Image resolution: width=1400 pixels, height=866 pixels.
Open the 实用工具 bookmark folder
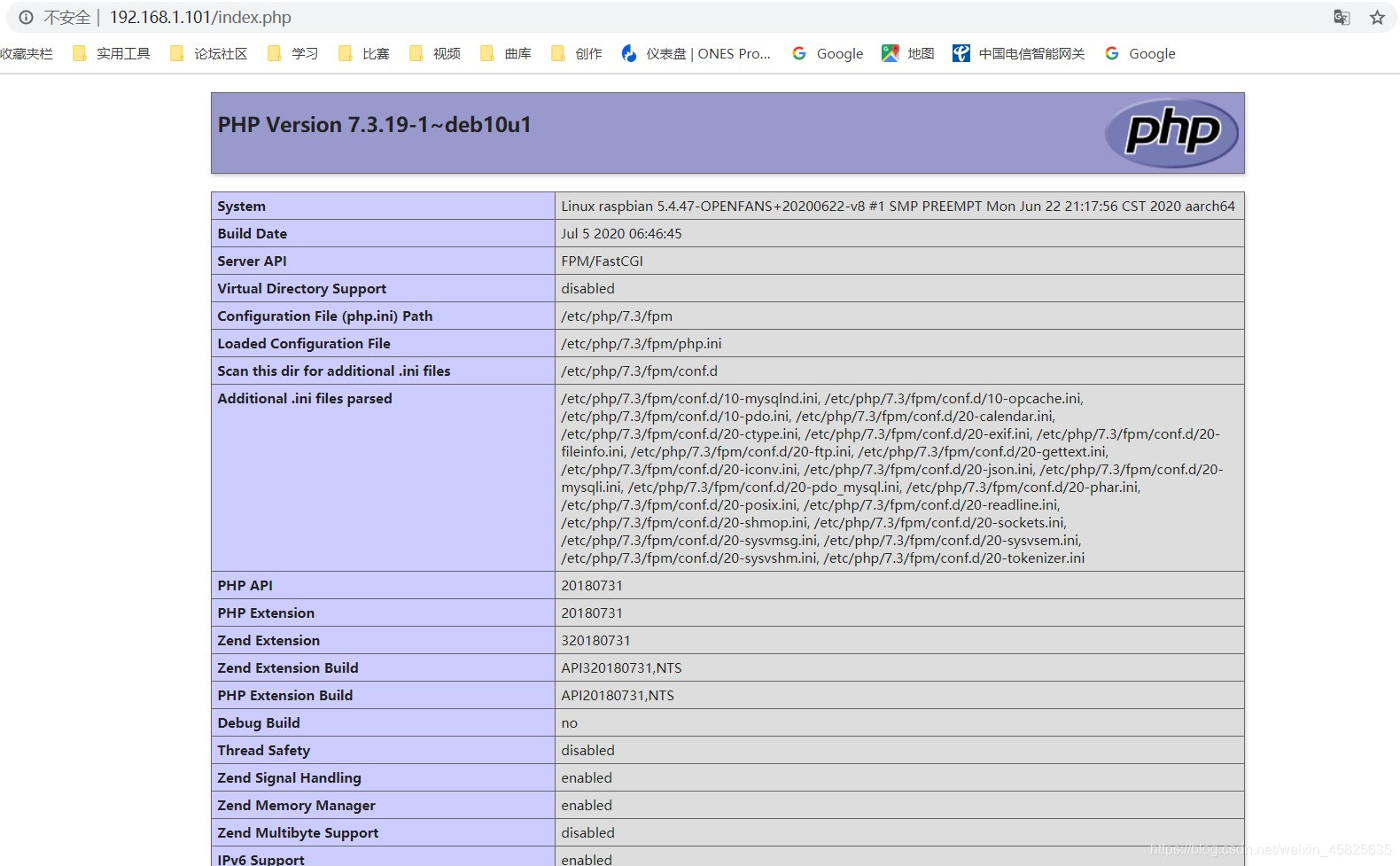pyautogui.click(x=112, y=53)
